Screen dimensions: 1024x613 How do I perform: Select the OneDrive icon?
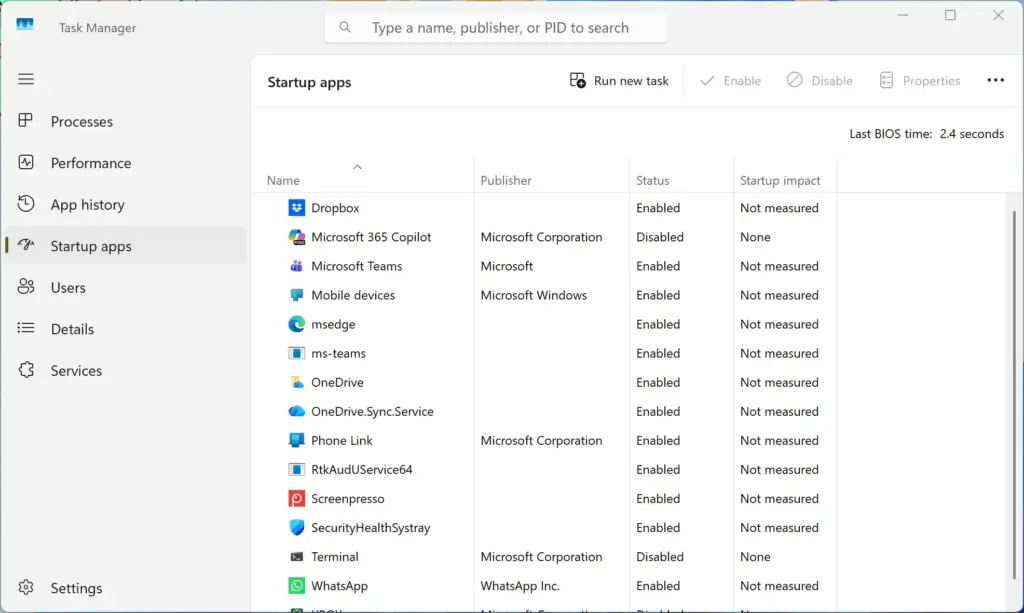point(296,382)
